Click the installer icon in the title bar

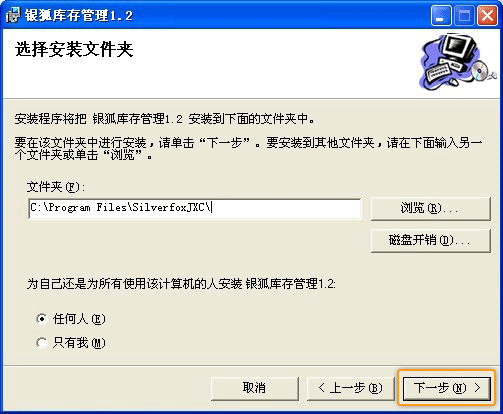(x=13, y=15)
